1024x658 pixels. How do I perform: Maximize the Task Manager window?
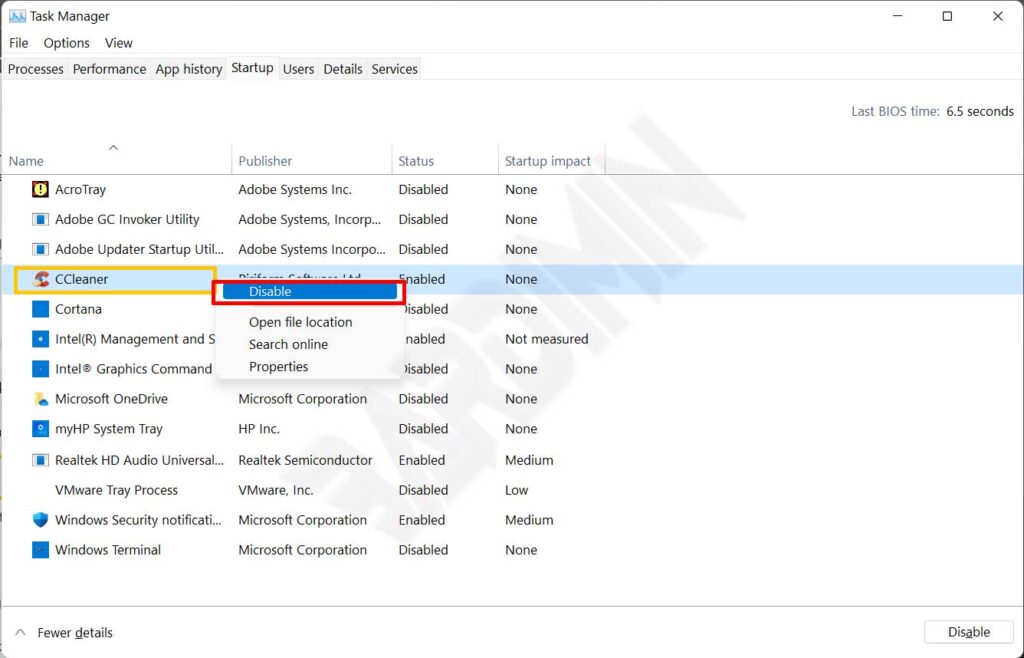[x=947, y=16]
